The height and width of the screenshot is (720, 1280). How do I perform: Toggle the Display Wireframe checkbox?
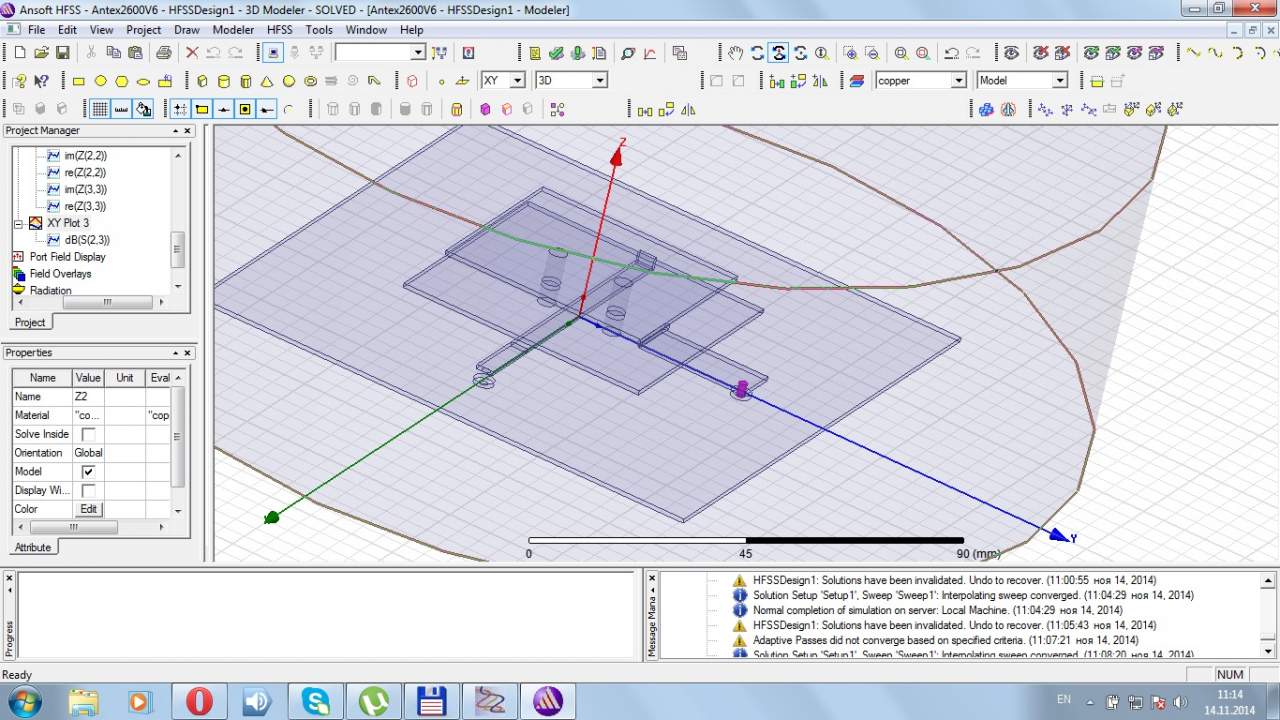point(88,491)
